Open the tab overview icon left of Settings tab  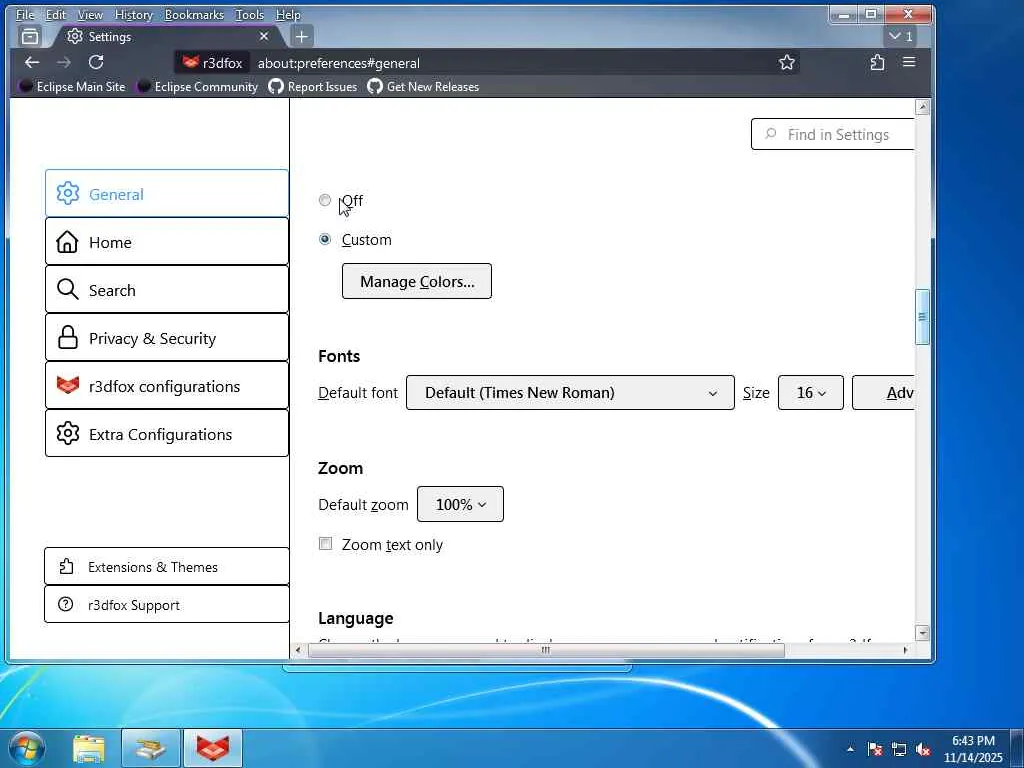(29, 37)
